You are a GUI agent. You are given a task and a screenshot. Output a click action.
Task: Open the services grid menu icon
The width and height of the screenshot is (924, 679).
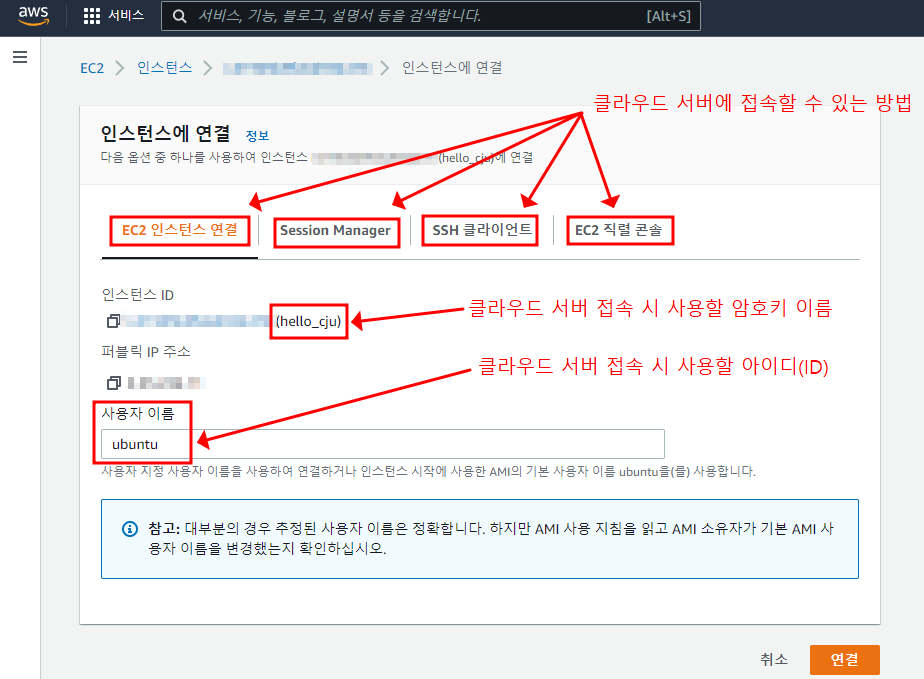(92, 16)
